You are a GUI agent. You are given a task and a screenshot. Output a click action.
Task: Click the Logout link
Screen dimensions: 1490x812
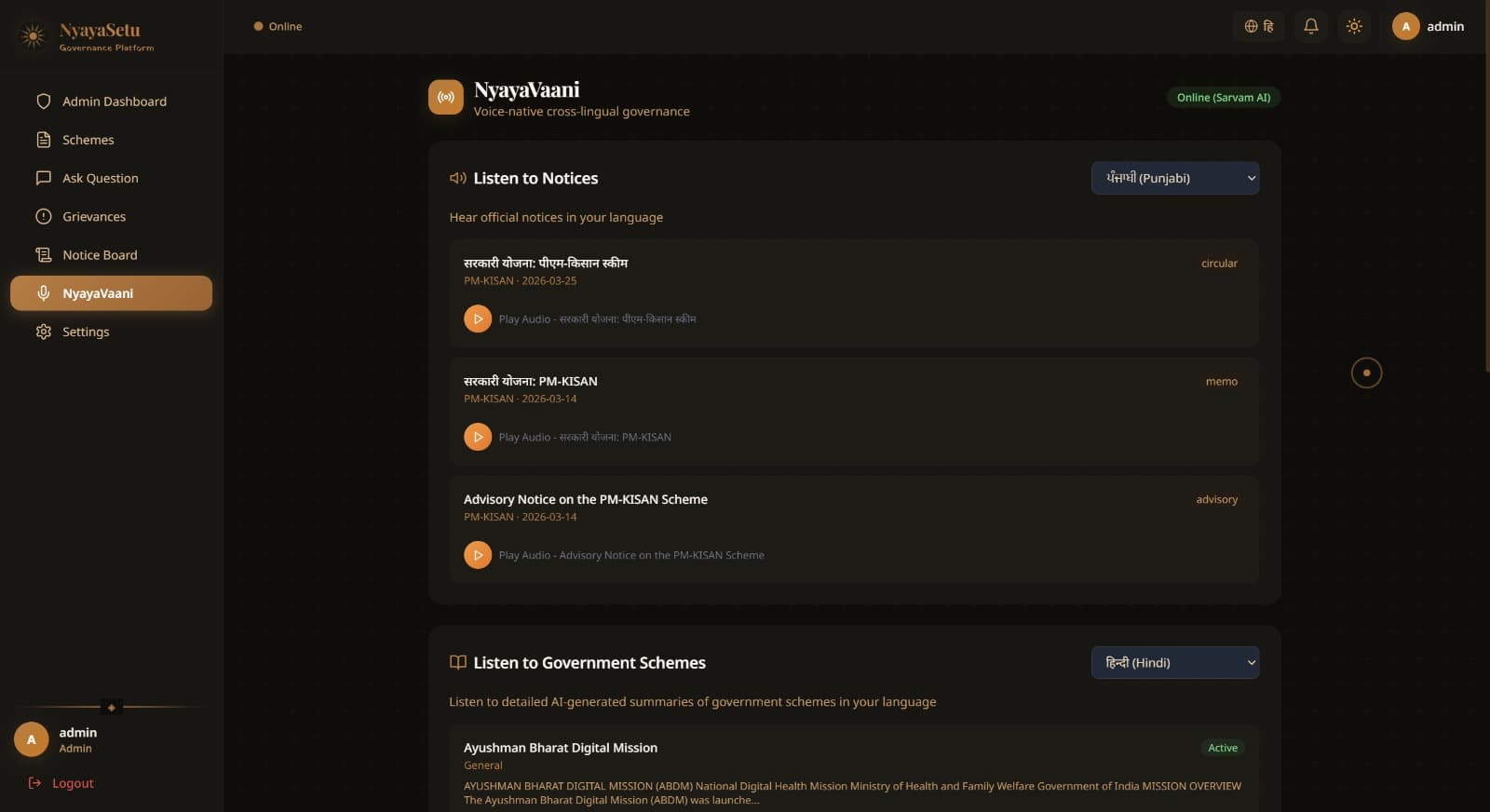[x=61, y=783]
